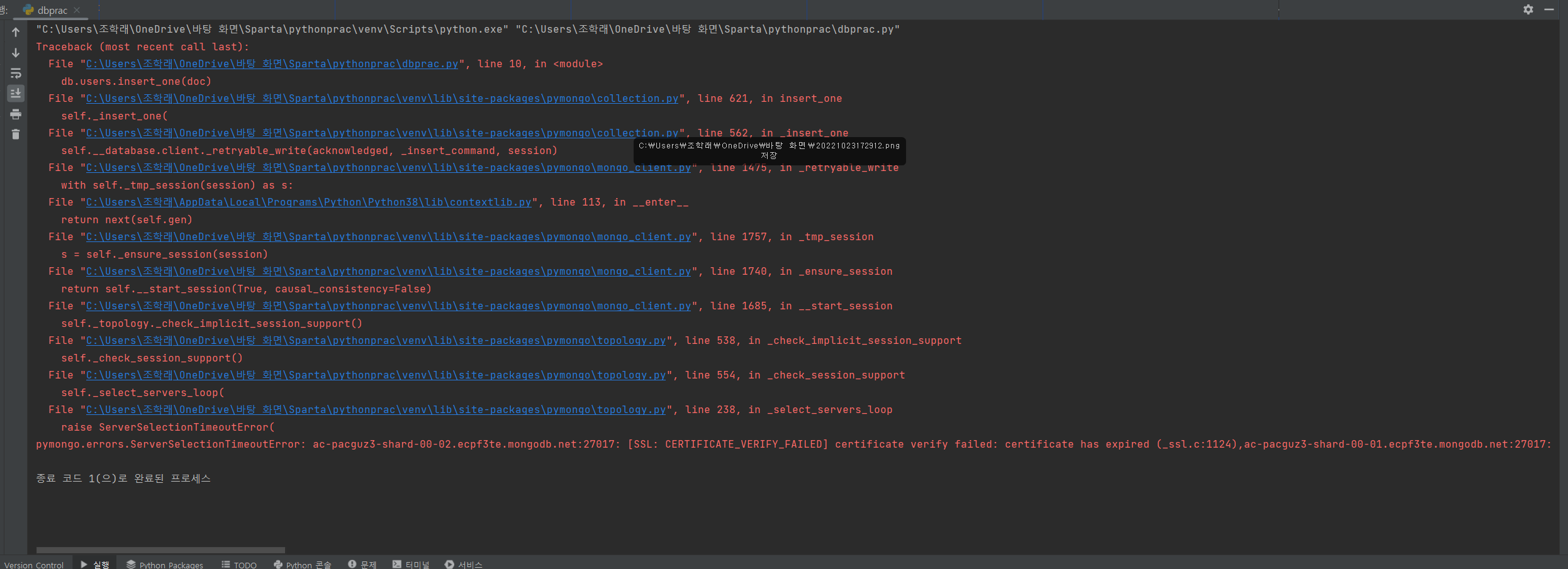1568x569 pixels.
Task: Open mongo_client.py link for line 1685
Action: 388,306
